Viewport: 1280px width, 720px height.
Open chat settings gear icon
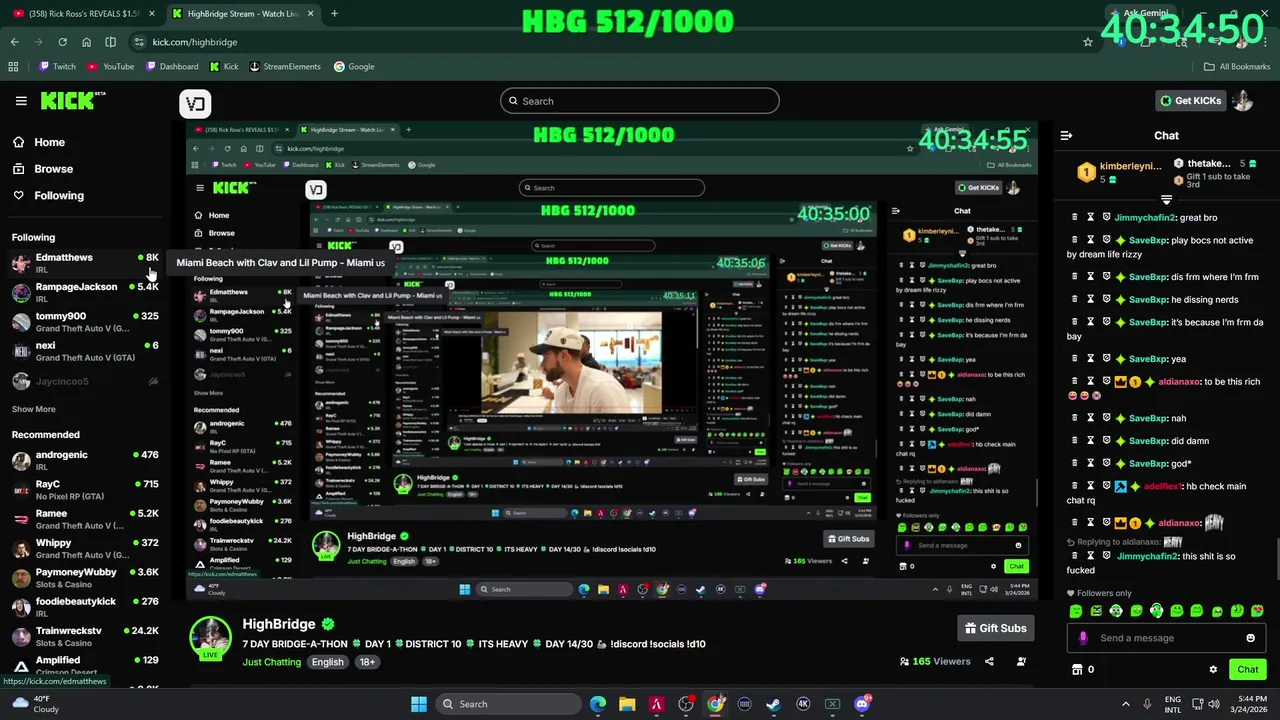point(1213,670)
